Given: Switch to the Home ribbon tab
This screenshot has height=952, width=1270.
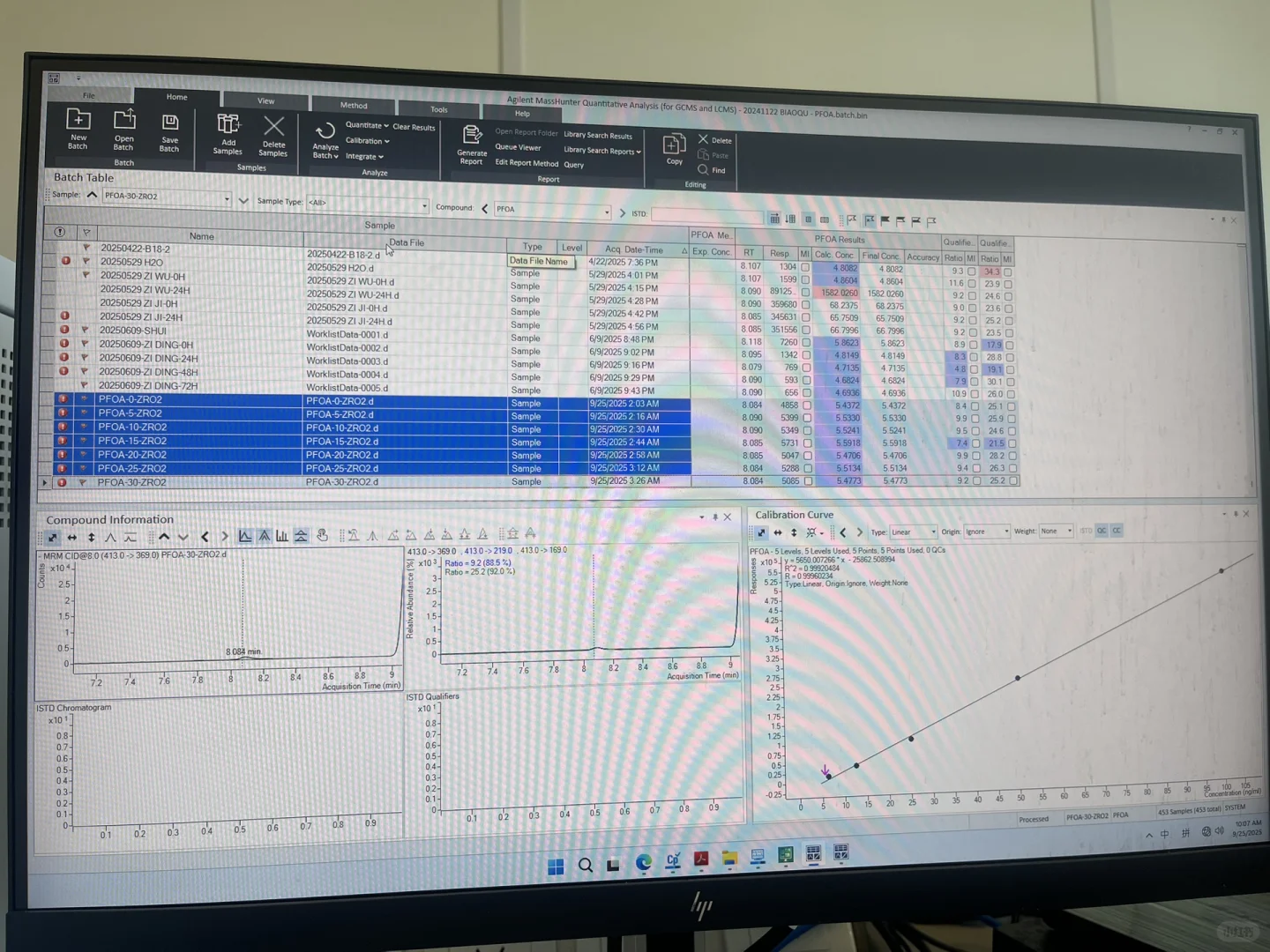Looking at the screenshot, I should tap(176, 97).
